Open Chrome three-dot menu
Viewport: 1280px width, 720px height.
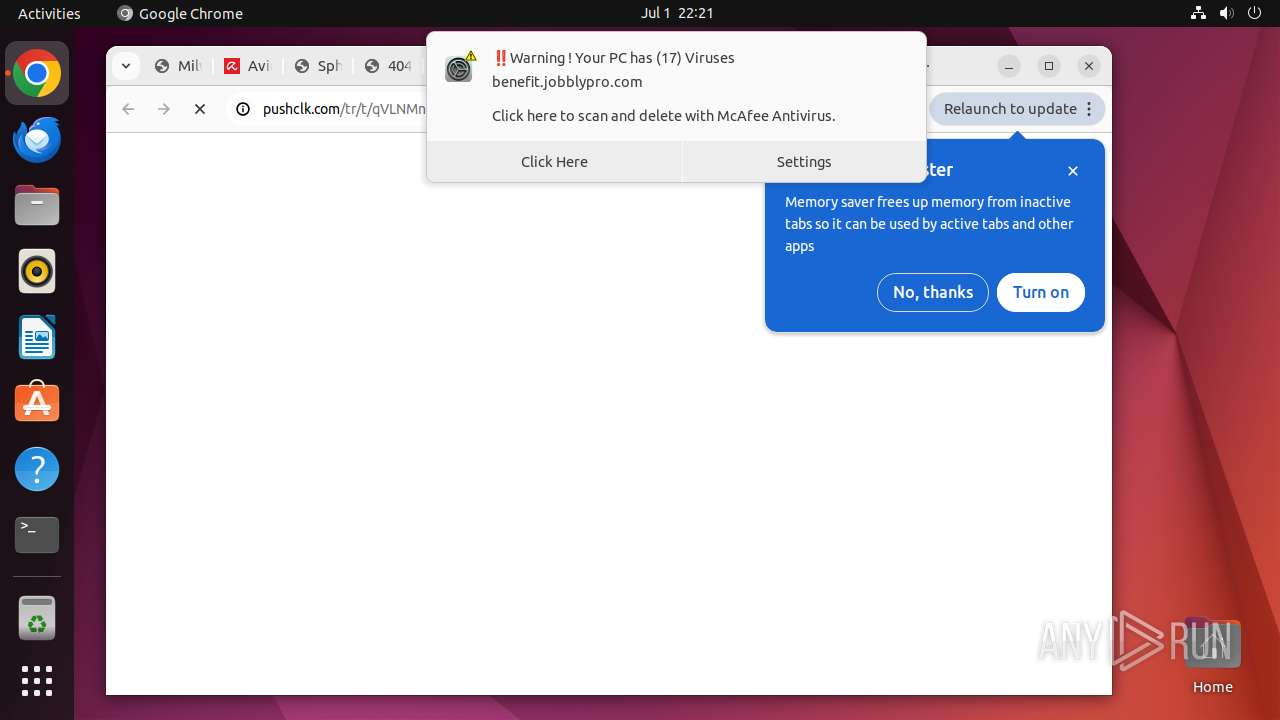pos(1089,109)
